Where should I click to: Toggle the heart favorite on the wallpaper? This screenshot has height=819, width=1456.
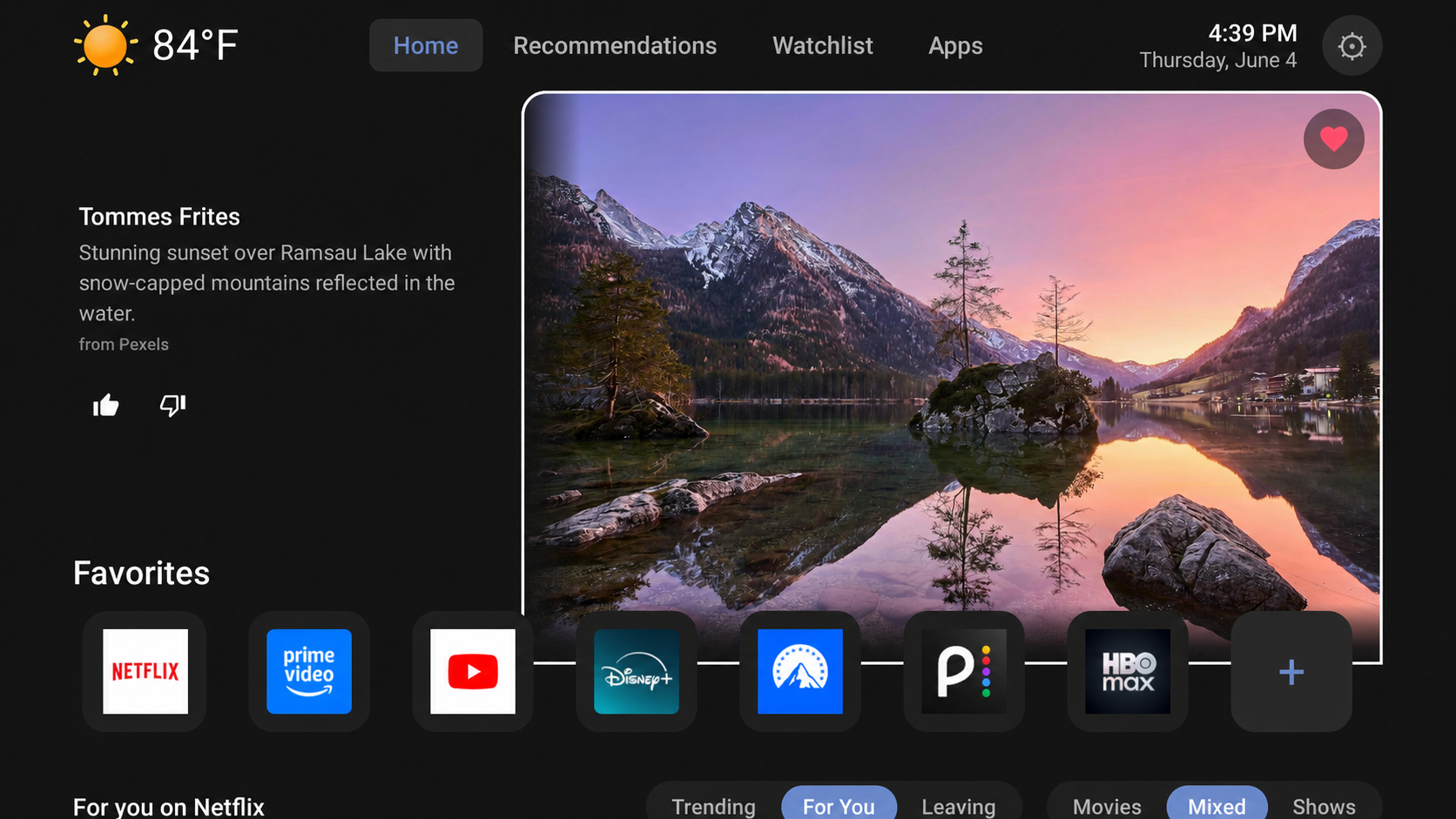click(1333, 138)
